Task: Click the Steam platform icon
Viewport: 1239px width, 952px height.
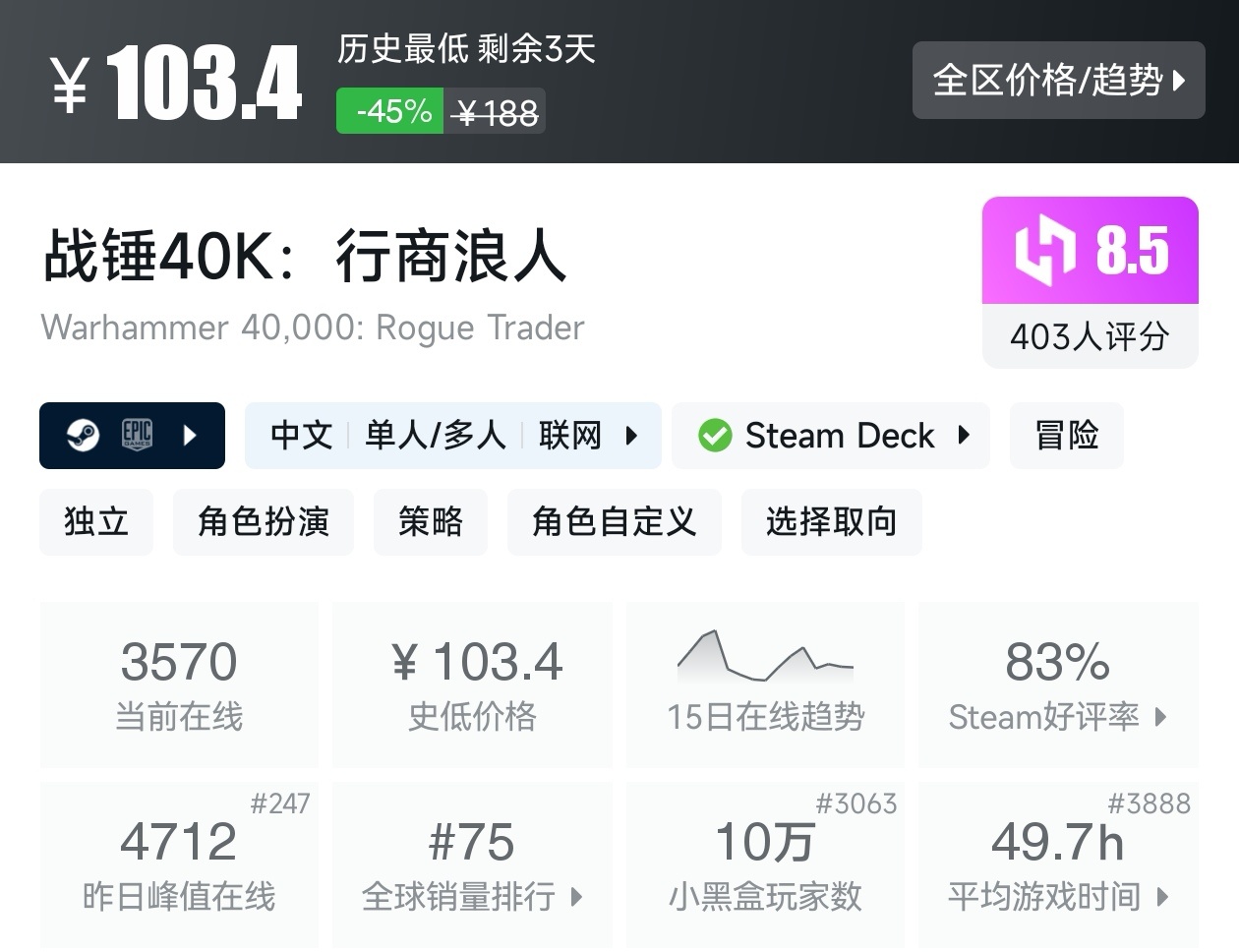Action: tap(83, 435)
